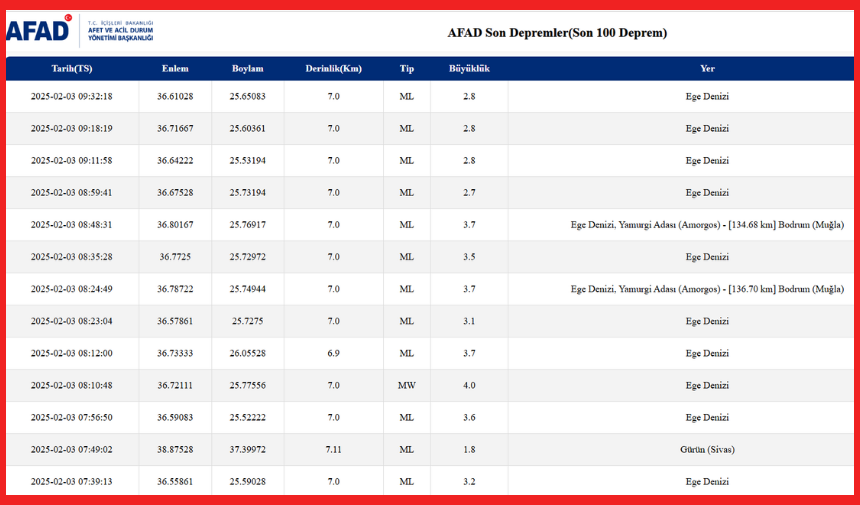Click longitude value 25.53194
860x505 pixels.
tap(247, 161)
